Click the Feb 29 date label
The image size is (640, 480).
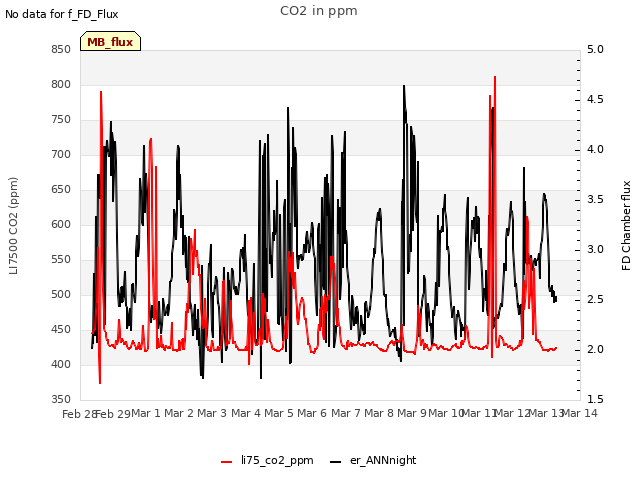[113, 414]
